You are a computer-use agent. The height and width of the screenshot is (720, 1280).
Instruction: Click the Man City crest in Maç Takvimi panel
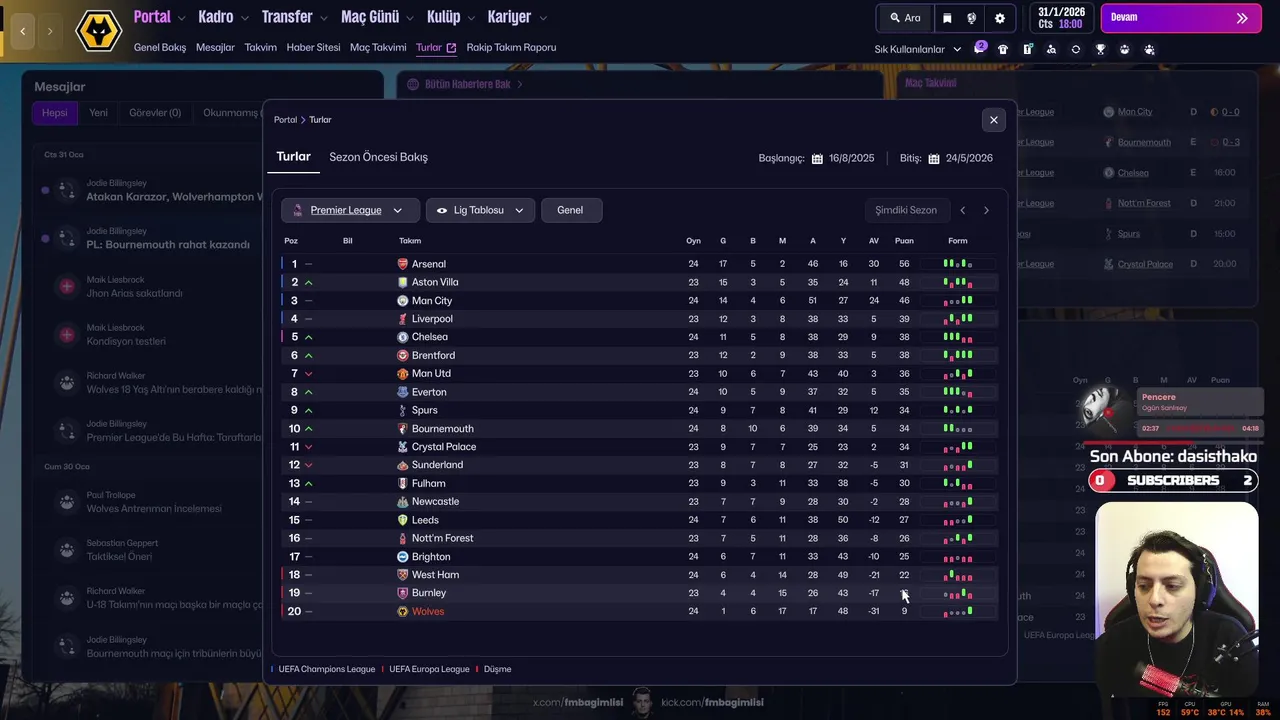(1109, 112)
